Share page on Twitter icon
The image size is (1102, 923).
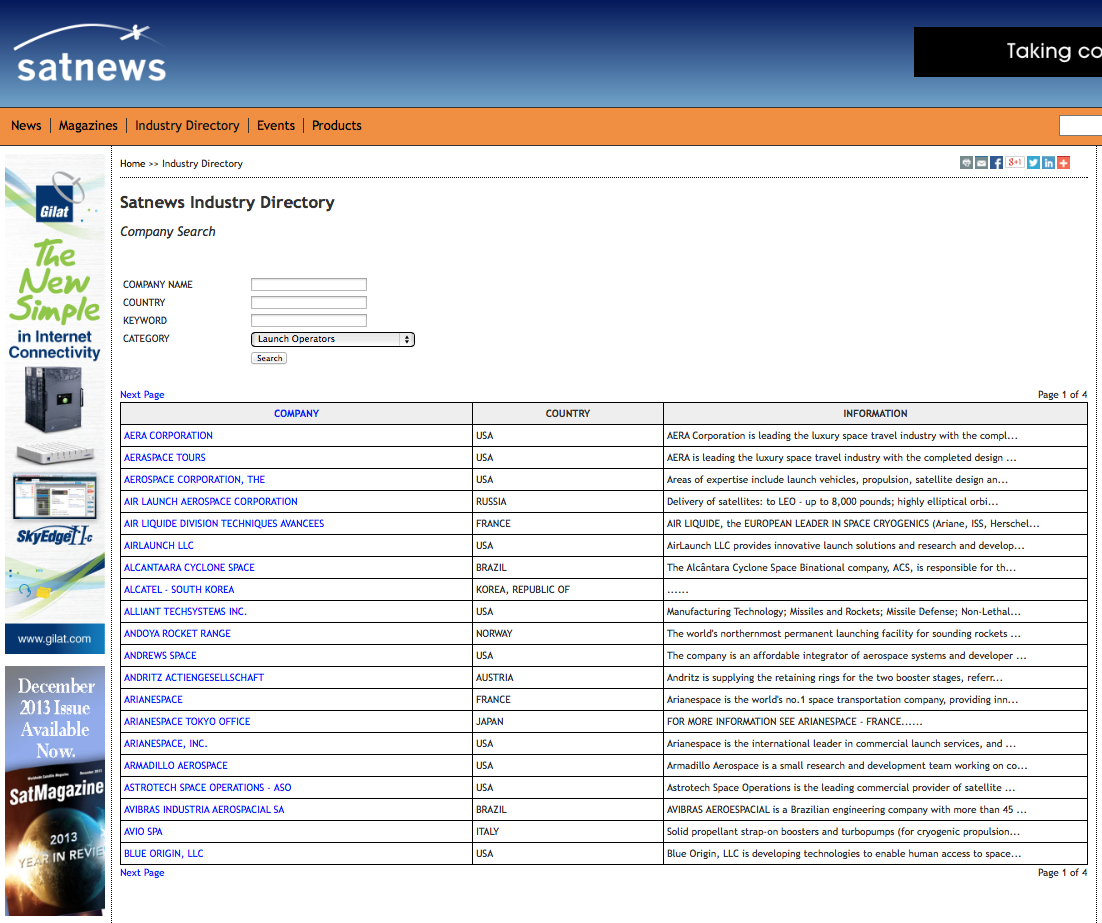click(1033, 162)
